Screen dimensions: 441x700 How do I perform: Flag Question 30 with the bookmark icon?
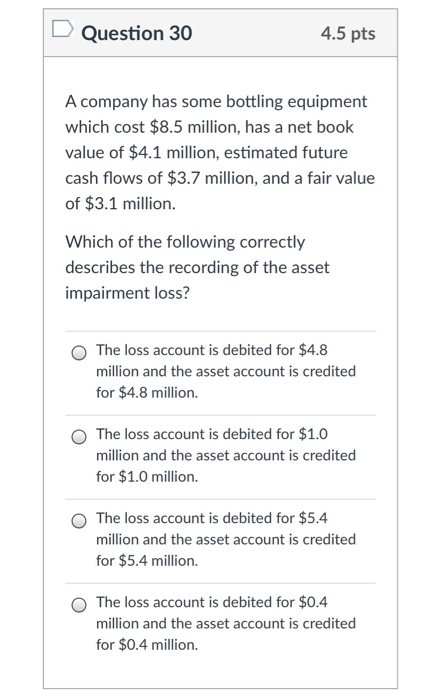pos(62,29)
